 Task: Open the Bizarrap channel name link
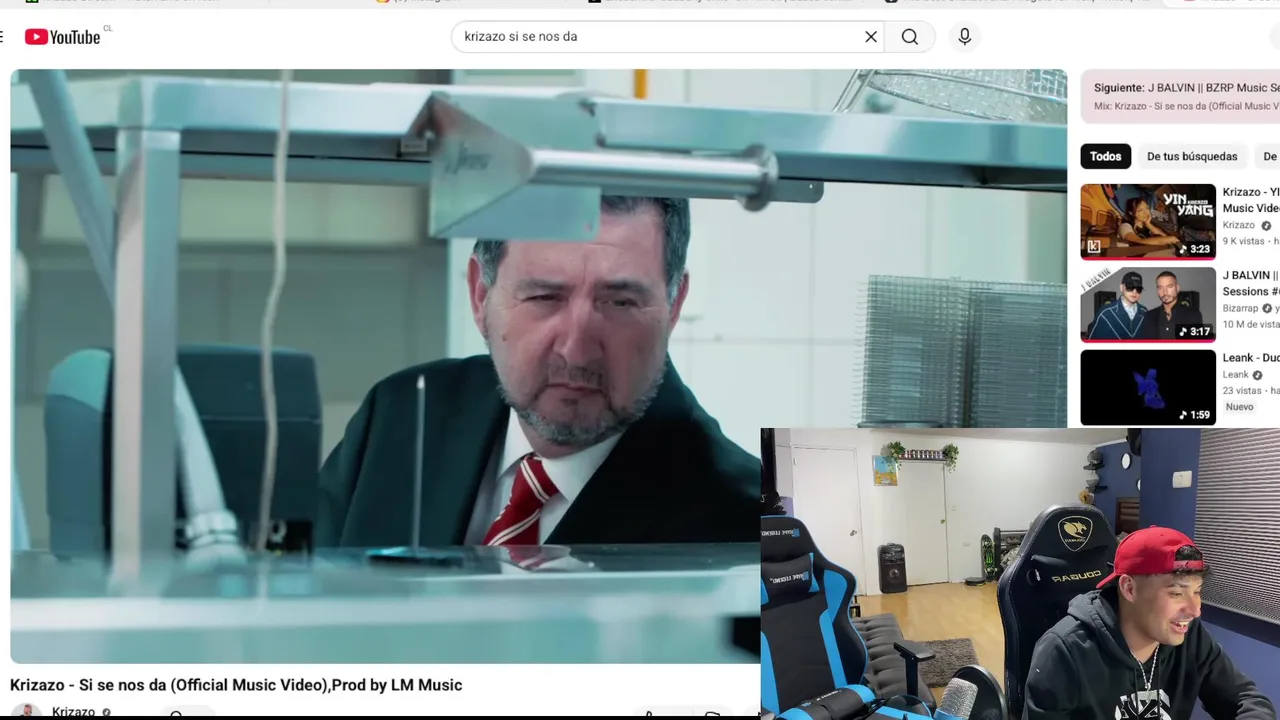point(1240,308)
